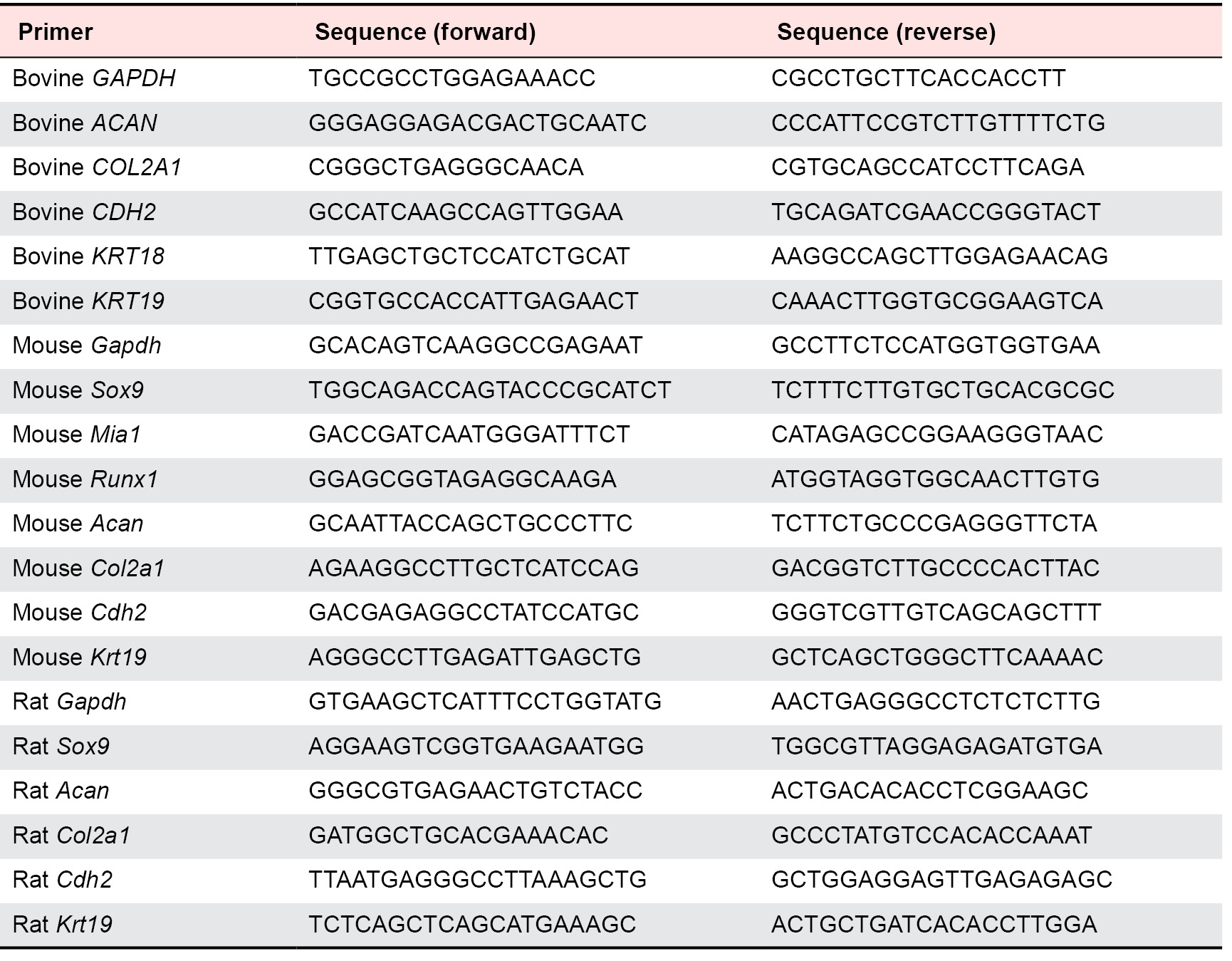Select the Bovine COL2A1 reverse sequence
The image size is (1232, 961).
(927, 167)
